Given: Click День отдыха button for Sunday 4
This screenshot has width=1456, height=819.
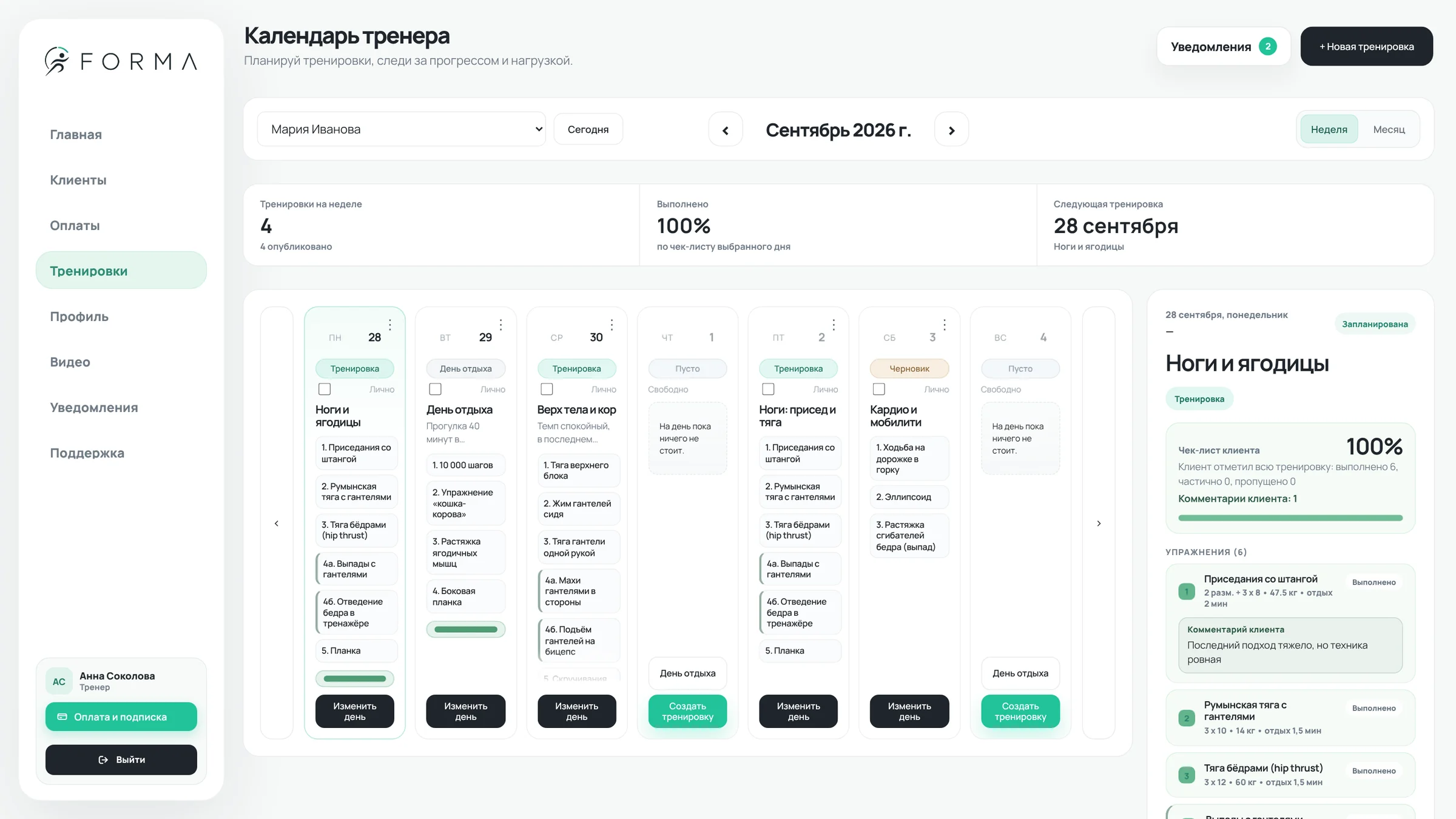Looking at the screenshot, I should tap(1020, 673).
